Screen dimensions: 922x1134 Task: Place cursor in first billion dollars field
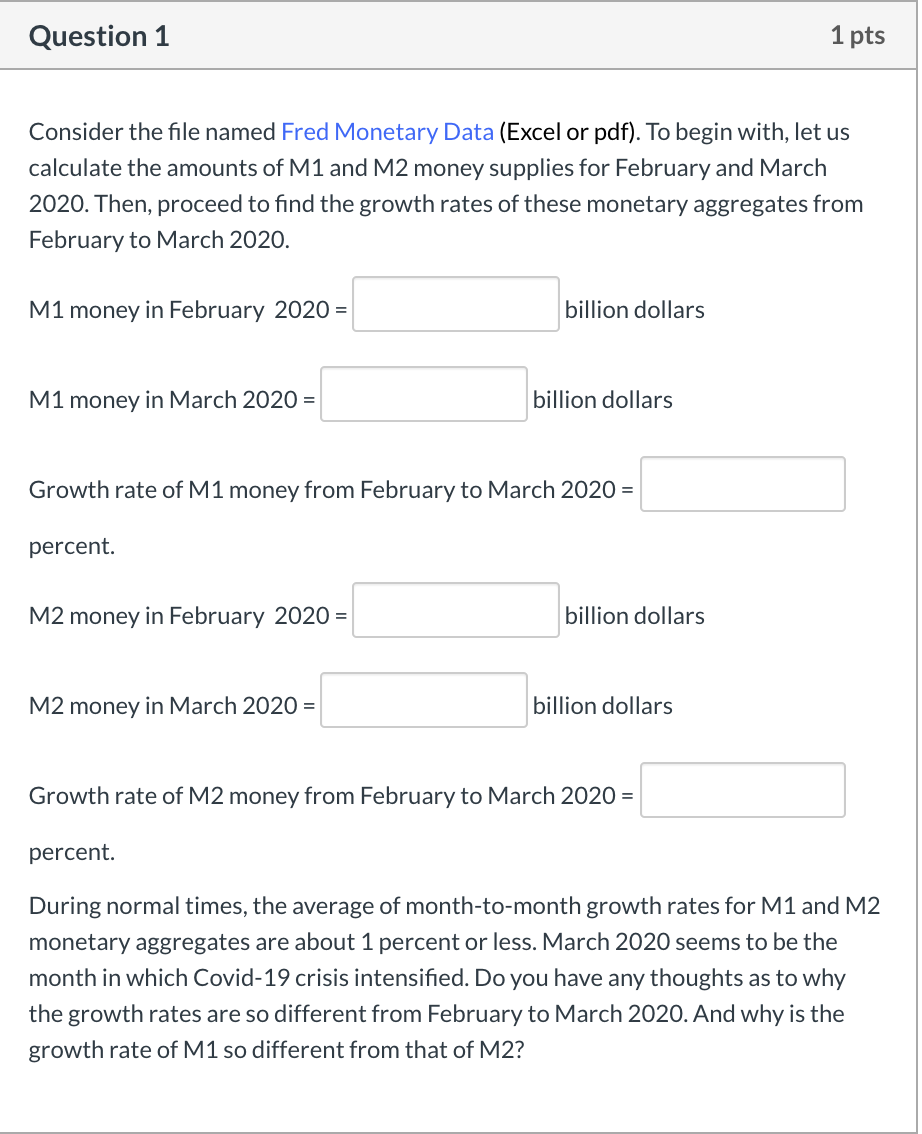[455, 303]
